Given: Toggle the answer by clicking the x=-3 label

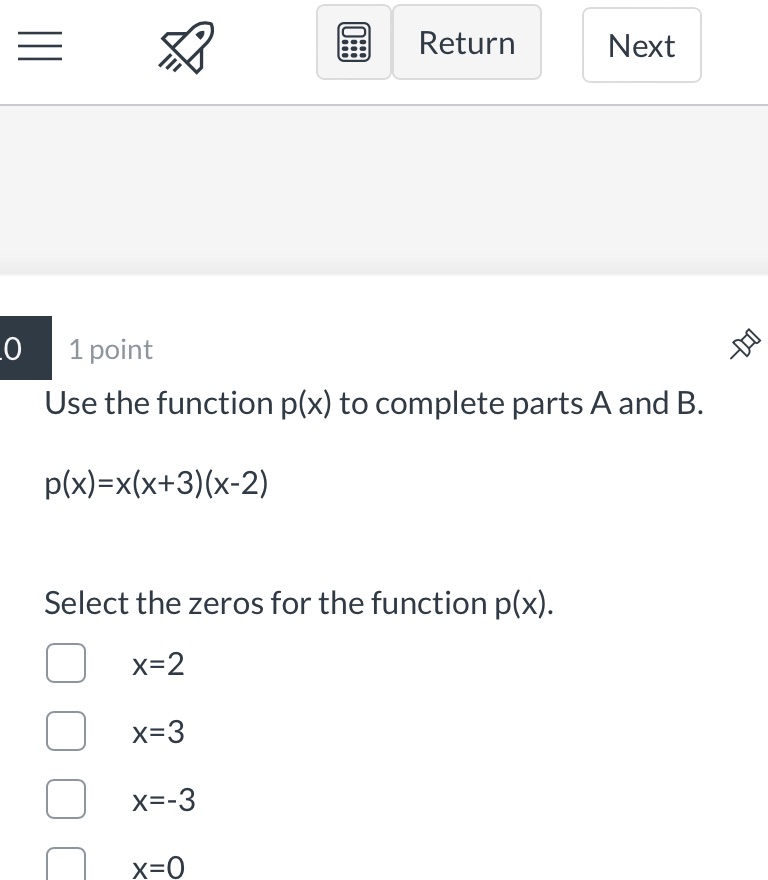Looking at the screenshot, I should (x=163, y=799).
